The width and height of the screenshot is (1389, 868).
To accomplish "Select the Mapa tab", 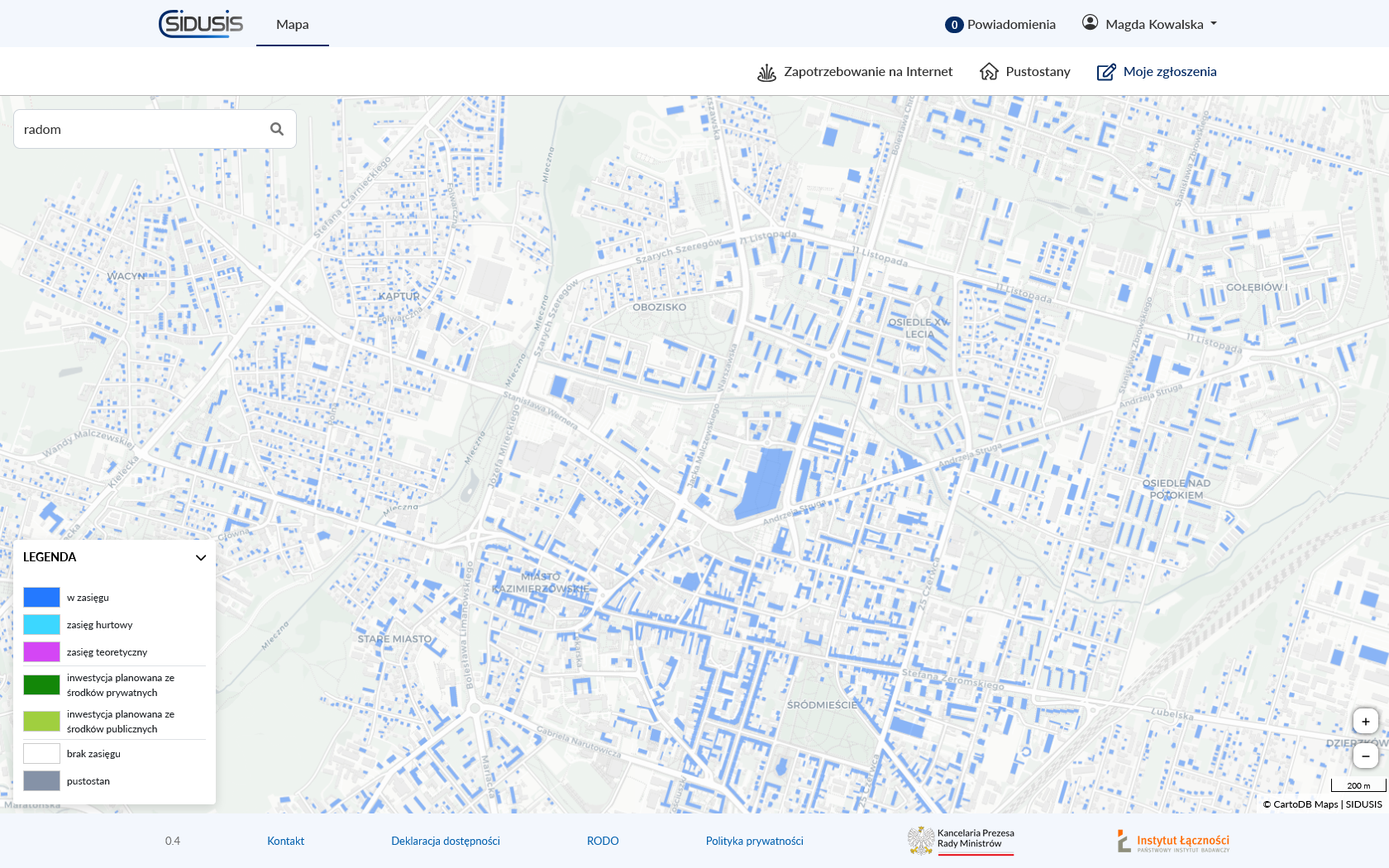I will coord(293,24).
